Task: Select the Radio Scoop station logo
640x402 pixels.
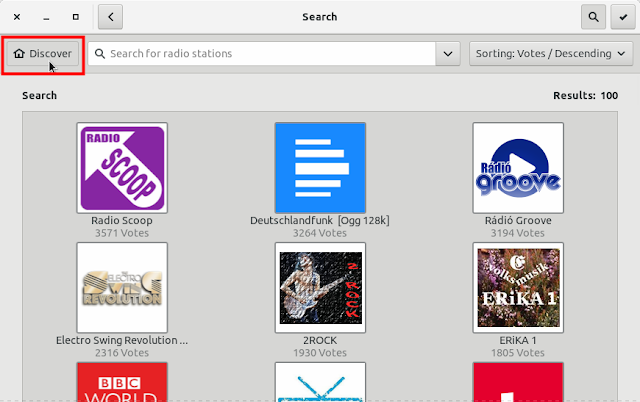Action: [122, 168]
